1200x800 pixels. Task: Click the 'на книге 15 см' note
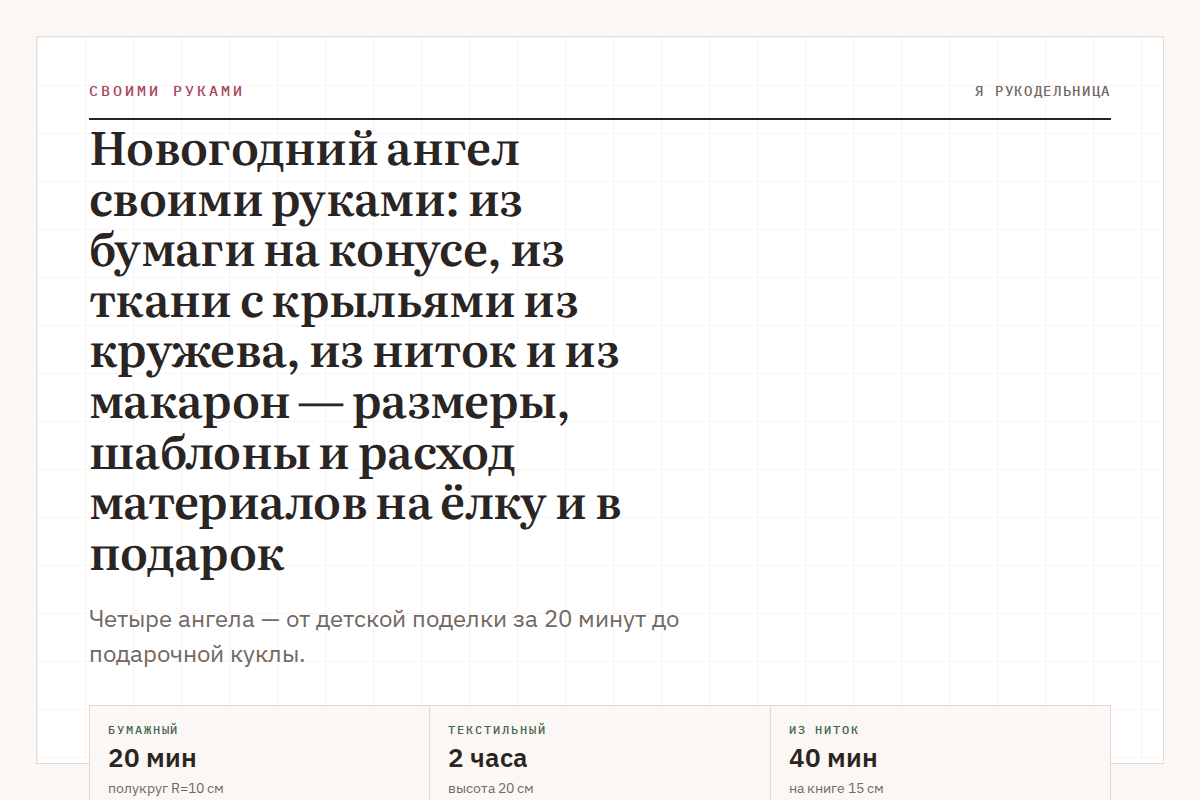[x=835, y=789]
